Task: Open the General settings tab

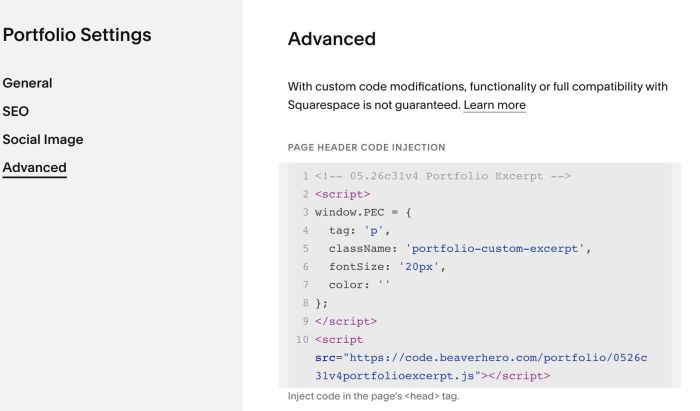Action: coord(27,83)
